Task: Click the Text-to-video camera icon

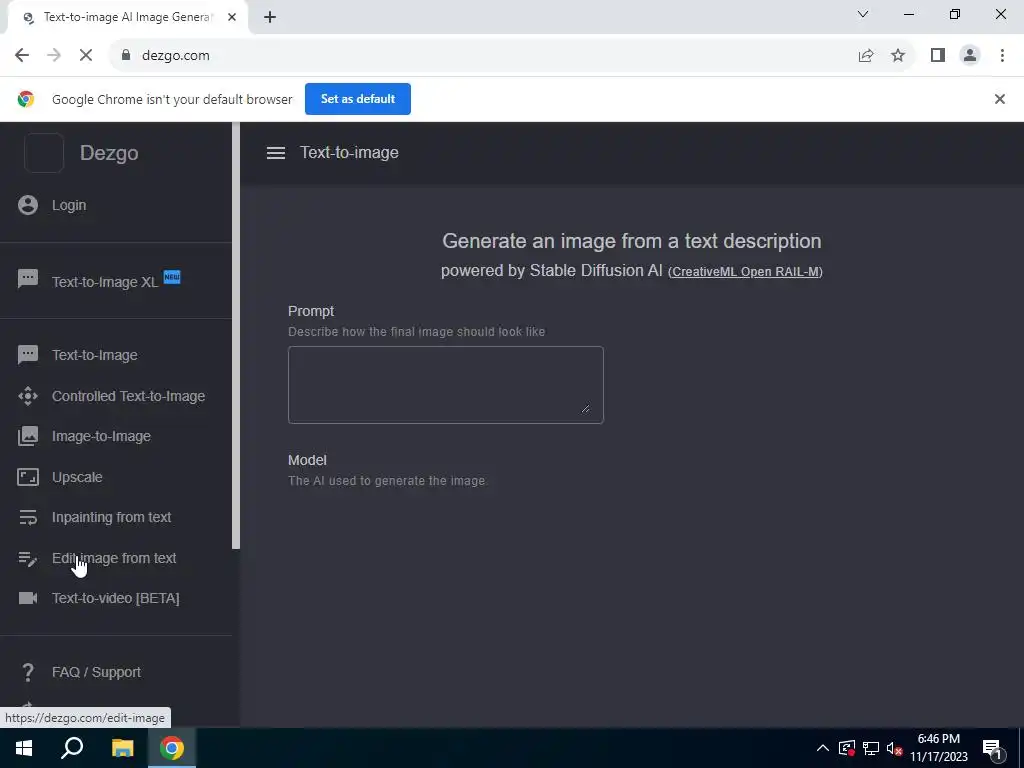Action: (28, 598)
